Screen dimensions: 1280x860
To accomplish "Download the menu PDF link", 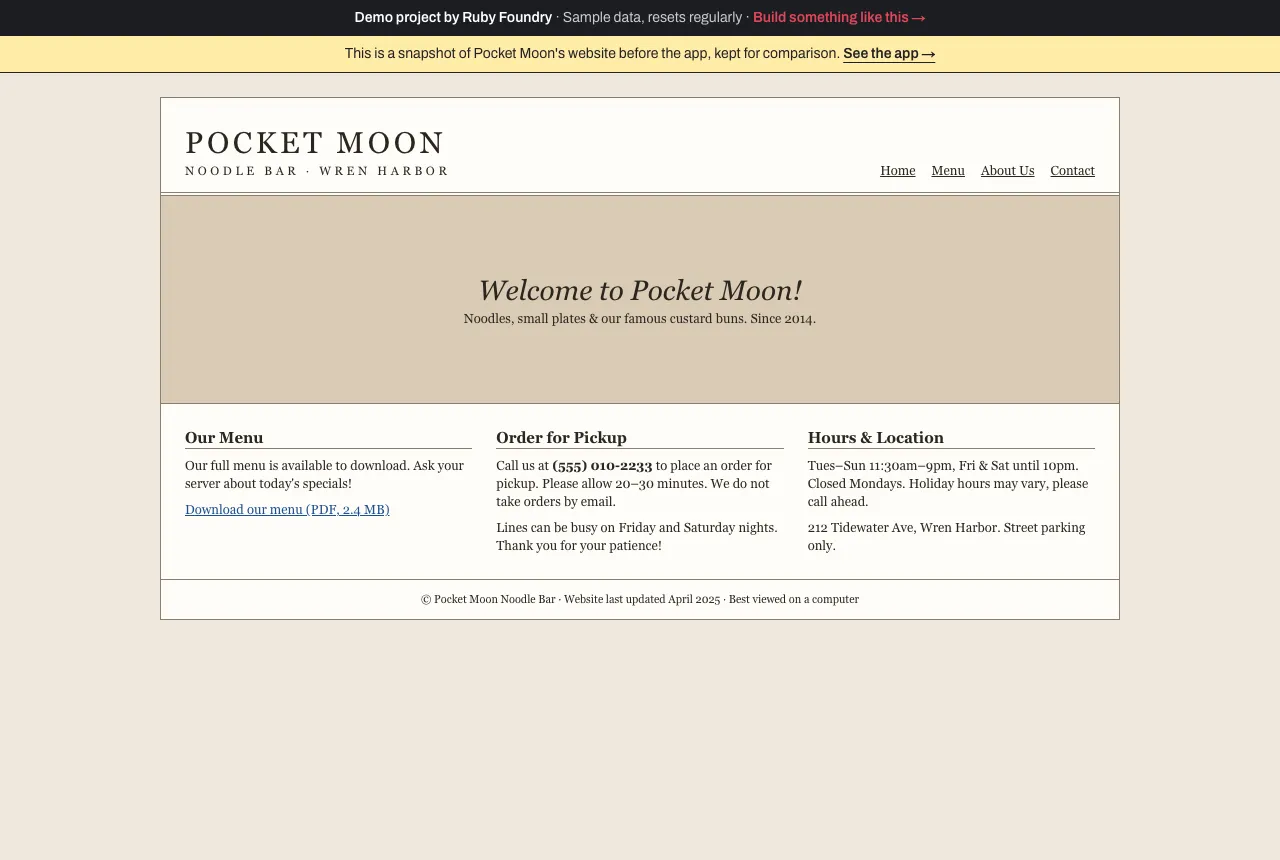I will point(287,510).
